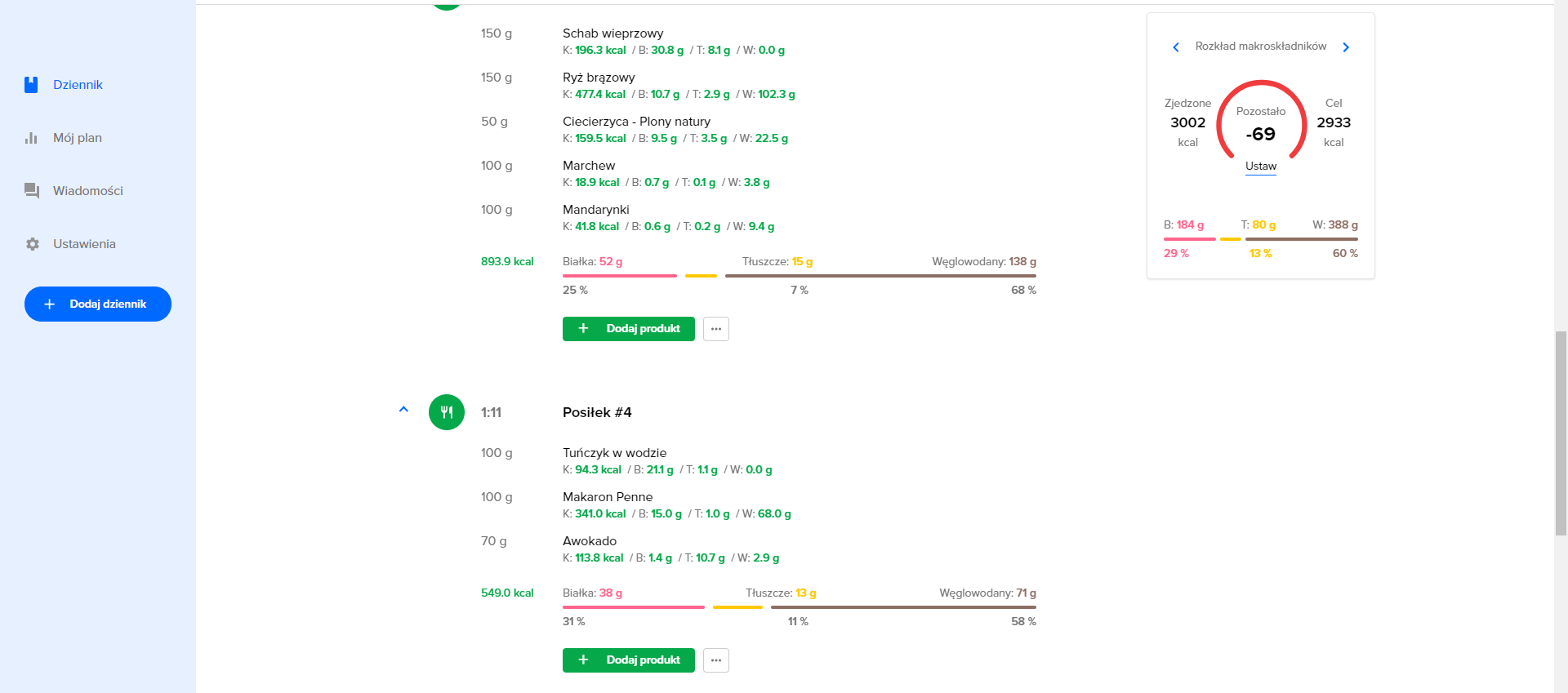Open the three-dots menu below the 893.9 kcal meal

pos(716,329)
